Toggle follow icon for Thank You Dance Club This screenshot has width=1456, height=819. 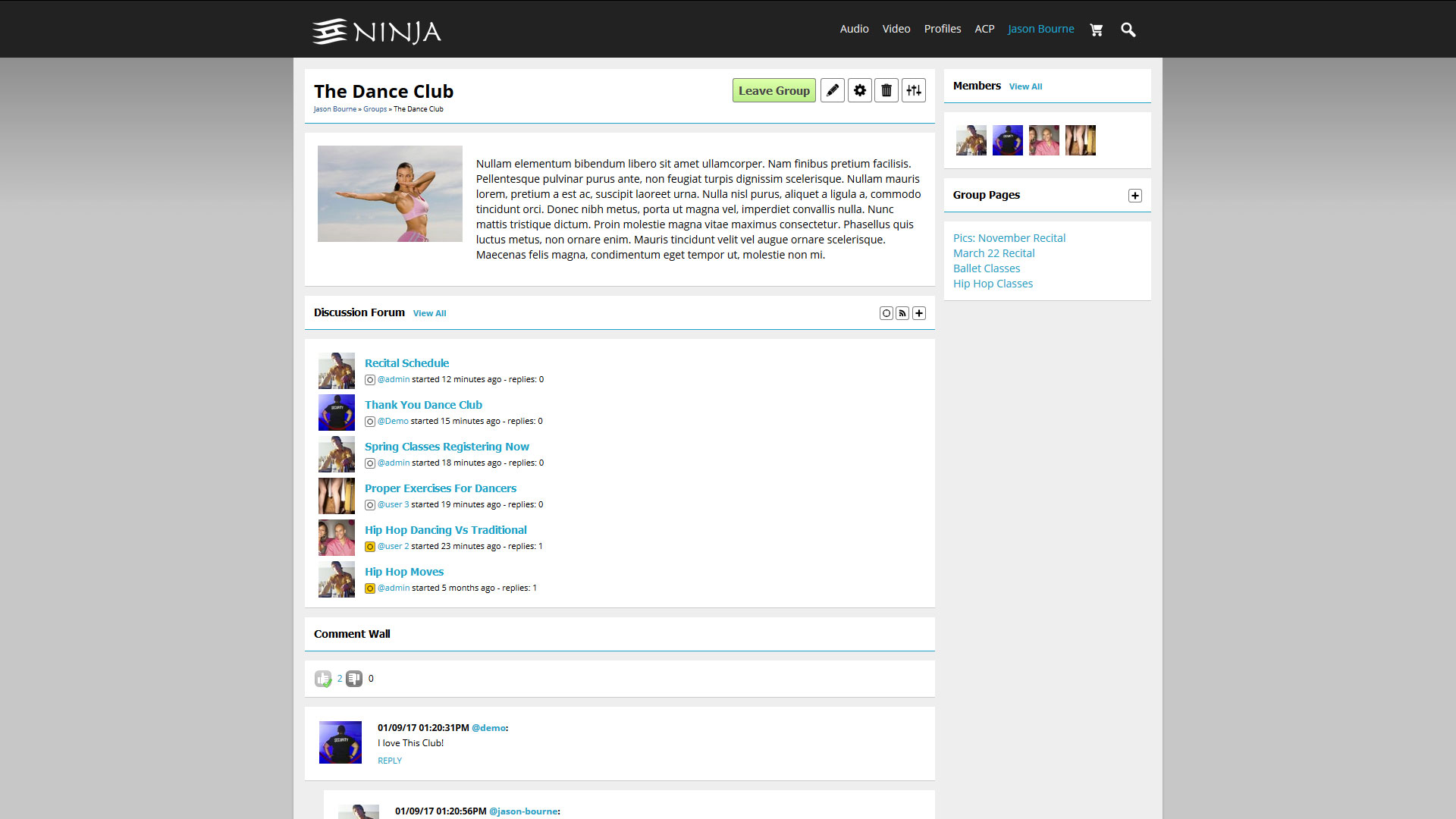(370, 422)
